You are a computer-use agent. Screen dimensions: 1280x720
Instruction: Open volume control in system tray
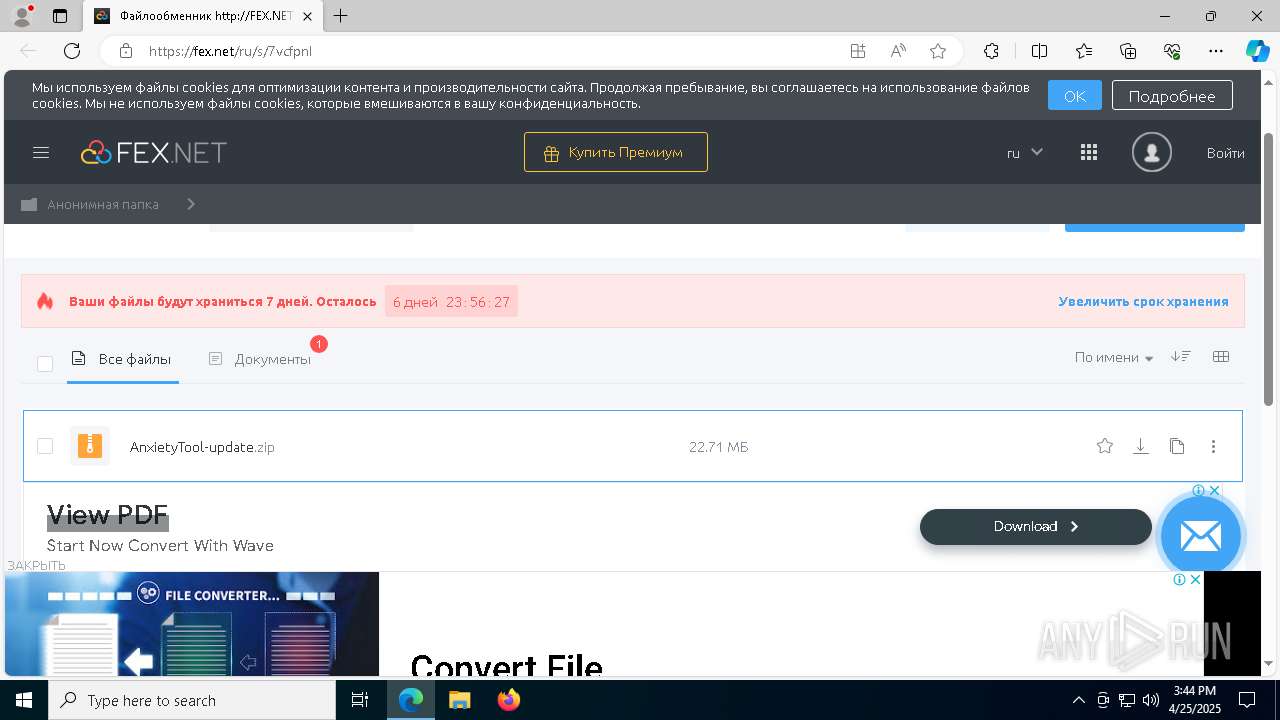[x=1151, y=700]
